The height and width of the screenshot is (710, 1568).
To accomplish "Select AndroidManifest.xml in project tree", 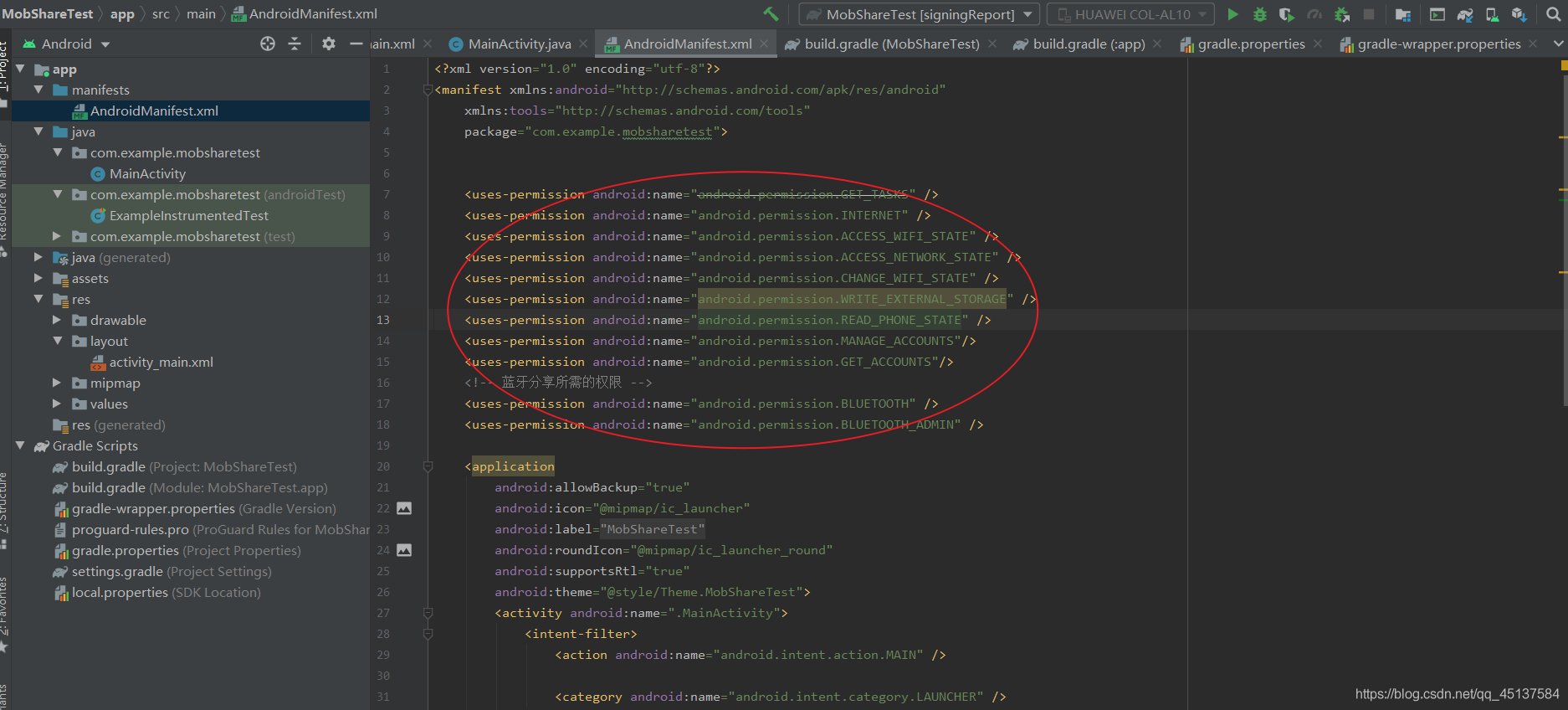I will pos(190,111).
